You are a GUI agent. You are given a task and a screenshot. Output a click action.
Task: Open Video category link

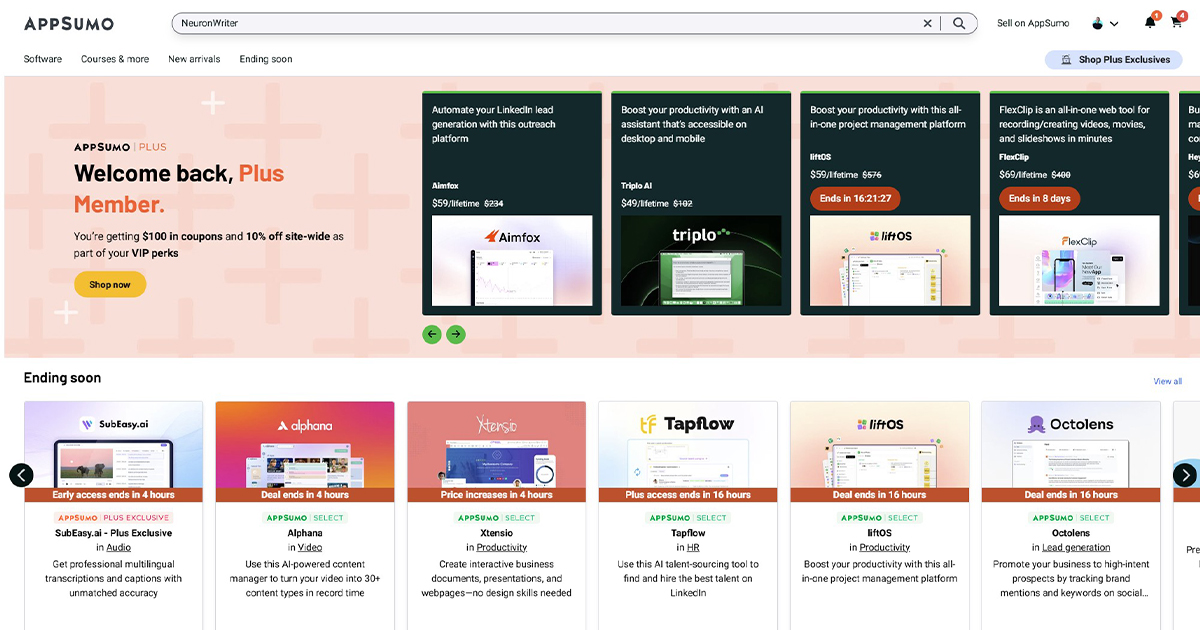pos(310,548)
